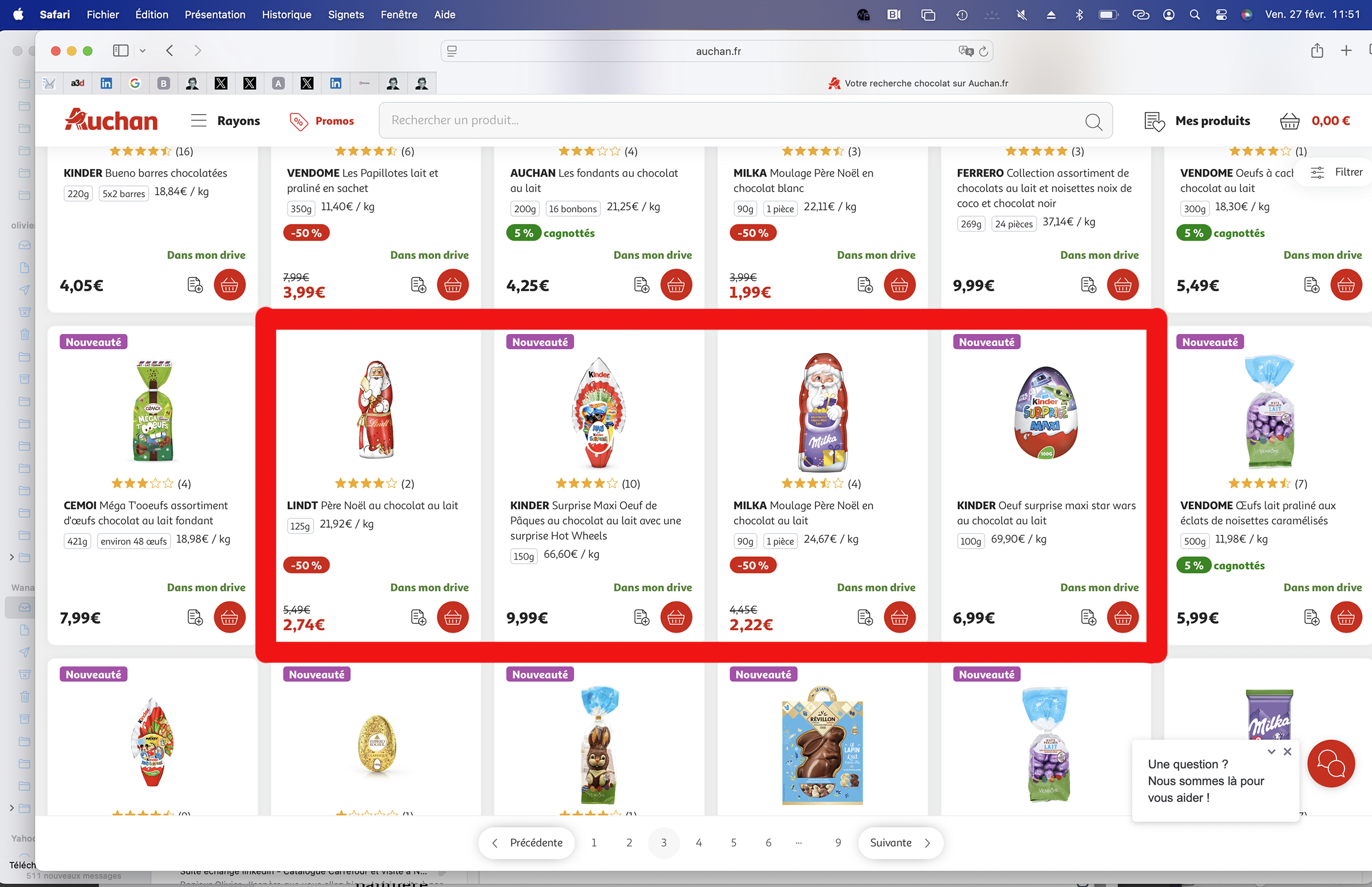Add LINDT Père Noël to basket

tap(452, 618)
